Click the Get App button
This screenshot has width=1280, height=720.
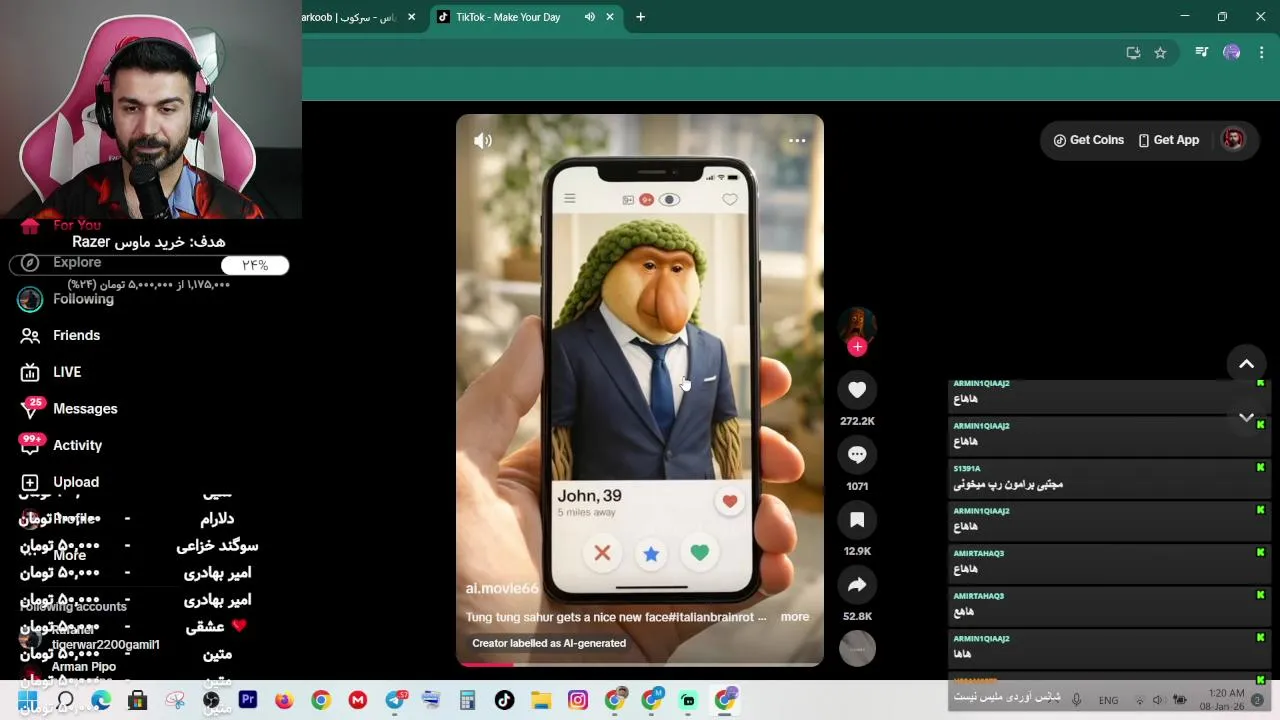[x=1168, y=140]
